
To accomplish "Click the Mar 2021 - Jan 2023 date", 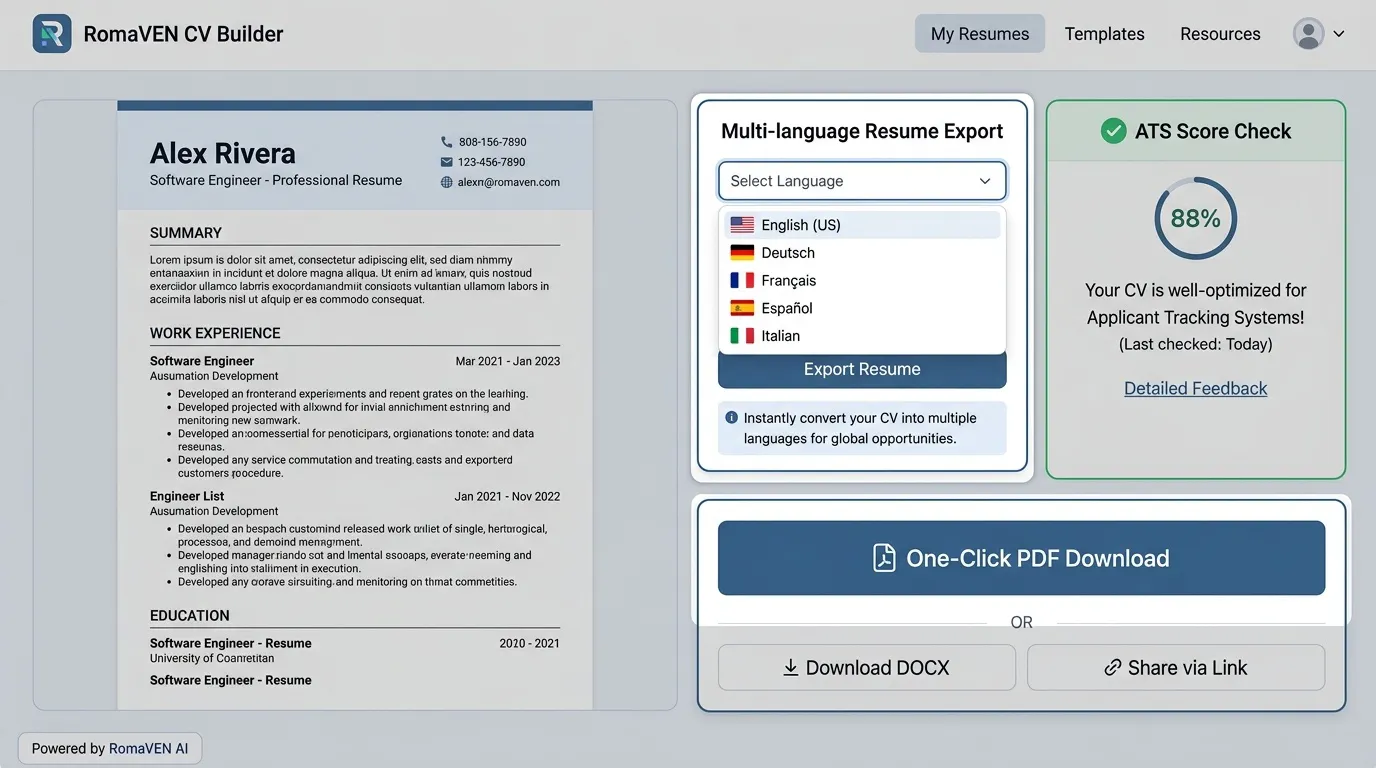I will coord(508,361).
